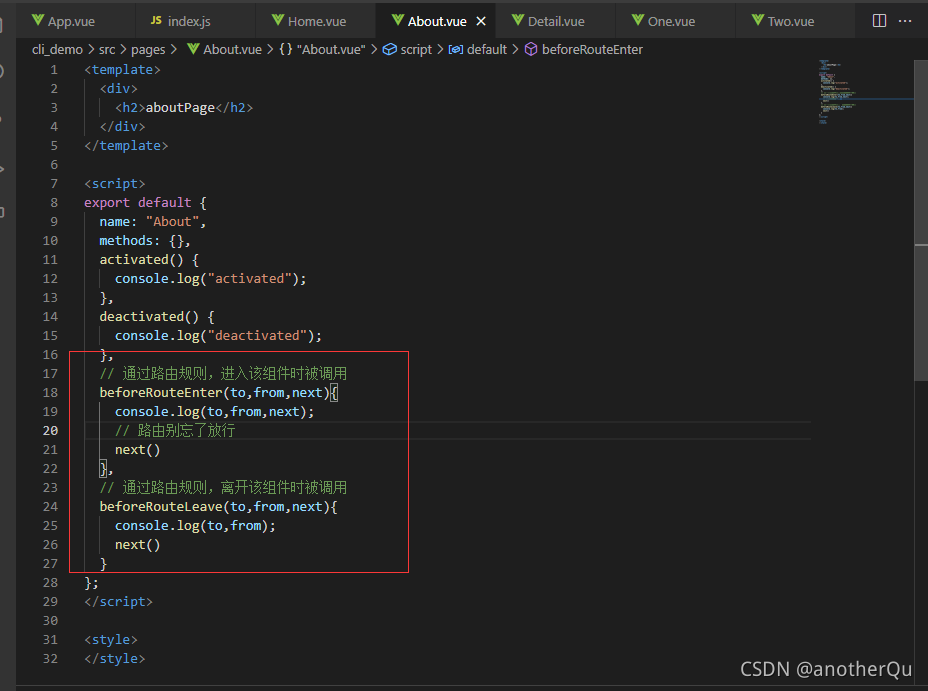Click the variable icon before default breadcrumb
The image size is (928, 691).
(456, 50)
